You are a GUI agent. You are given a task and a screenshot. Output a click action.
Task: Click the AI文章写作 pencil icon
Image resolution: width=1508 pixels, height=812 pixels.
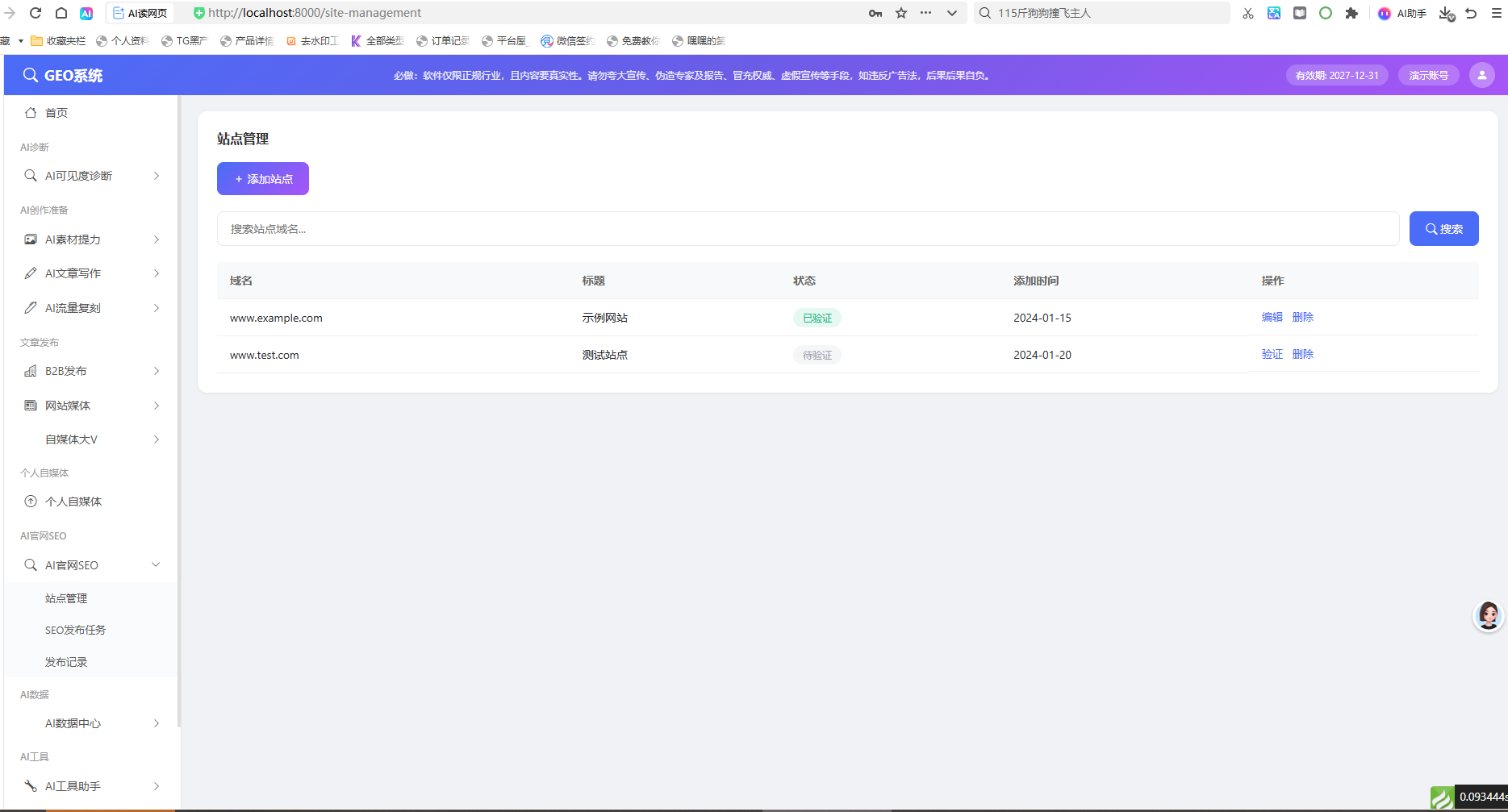coord(31,273)
